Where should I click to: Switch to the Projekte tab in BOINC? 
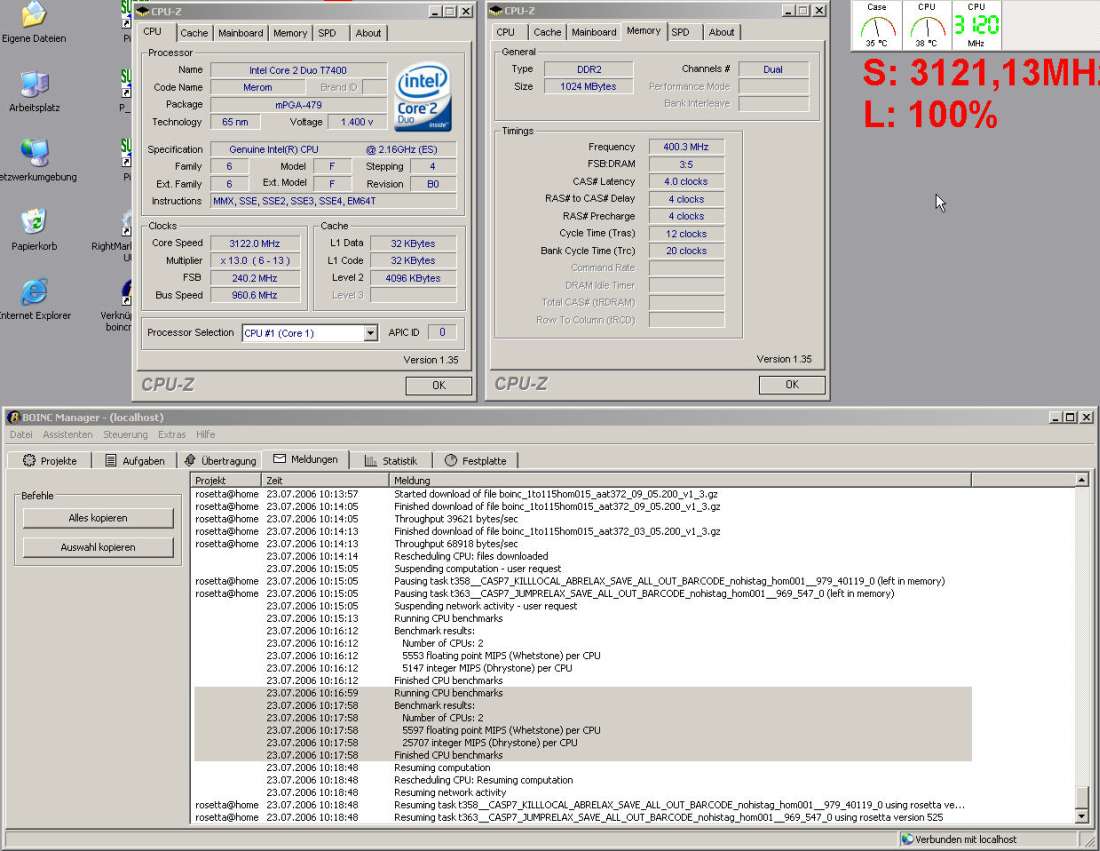click(49, 460)
